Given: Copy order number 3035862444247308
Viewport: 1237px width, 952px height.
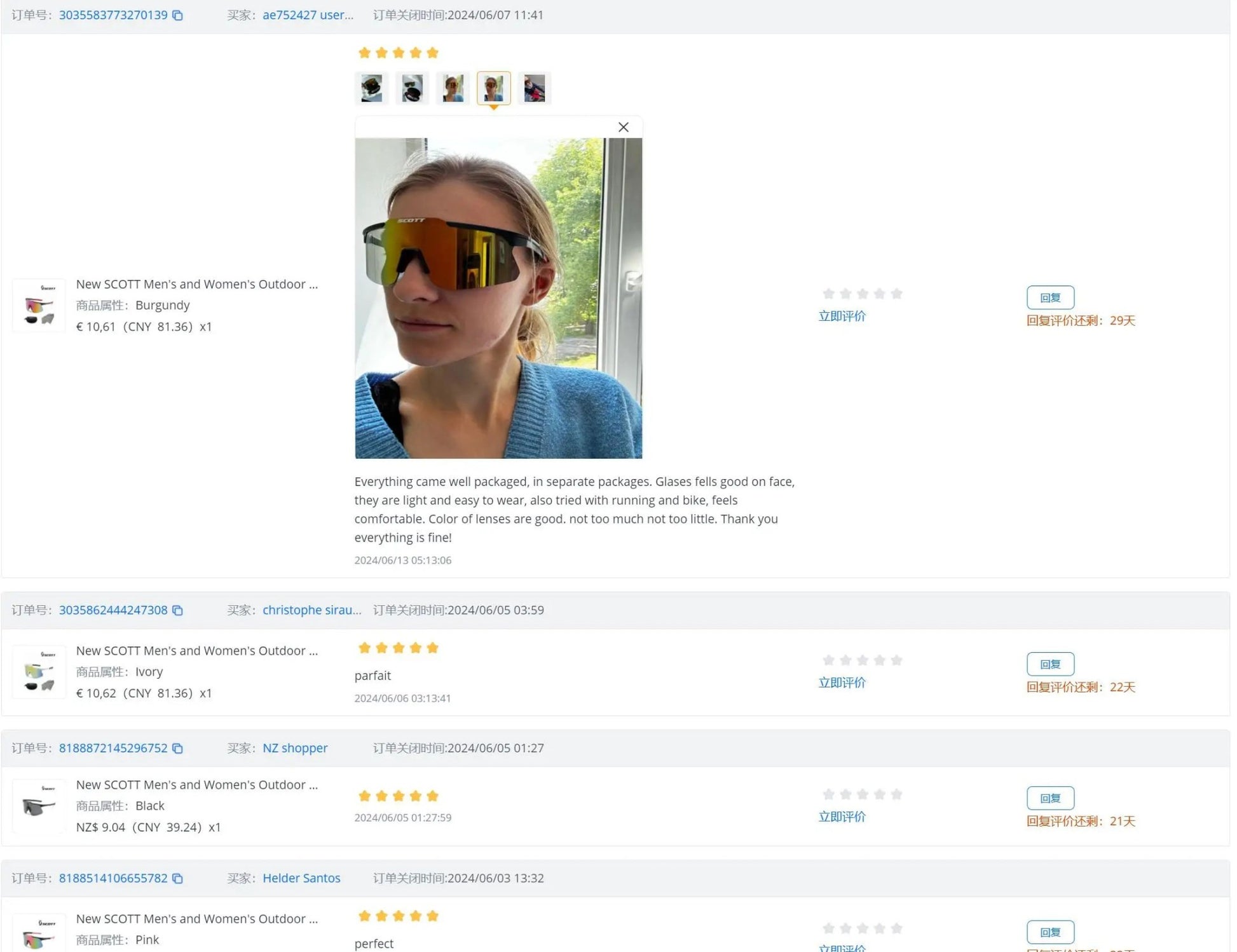Looking at the screenshot, I should pos(178,611).
